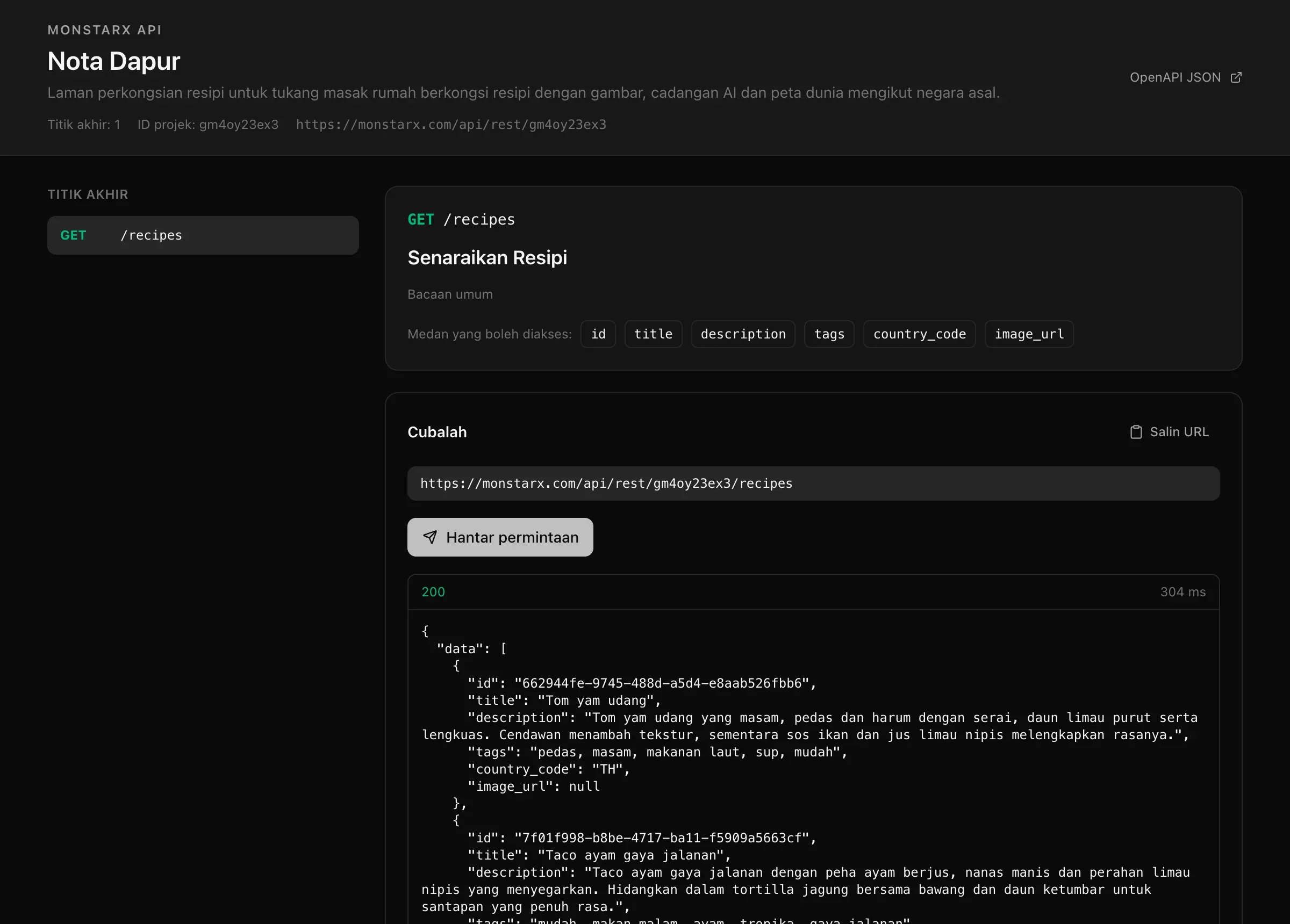Click the "title": "Tom yam udang" line

point(564,701)
